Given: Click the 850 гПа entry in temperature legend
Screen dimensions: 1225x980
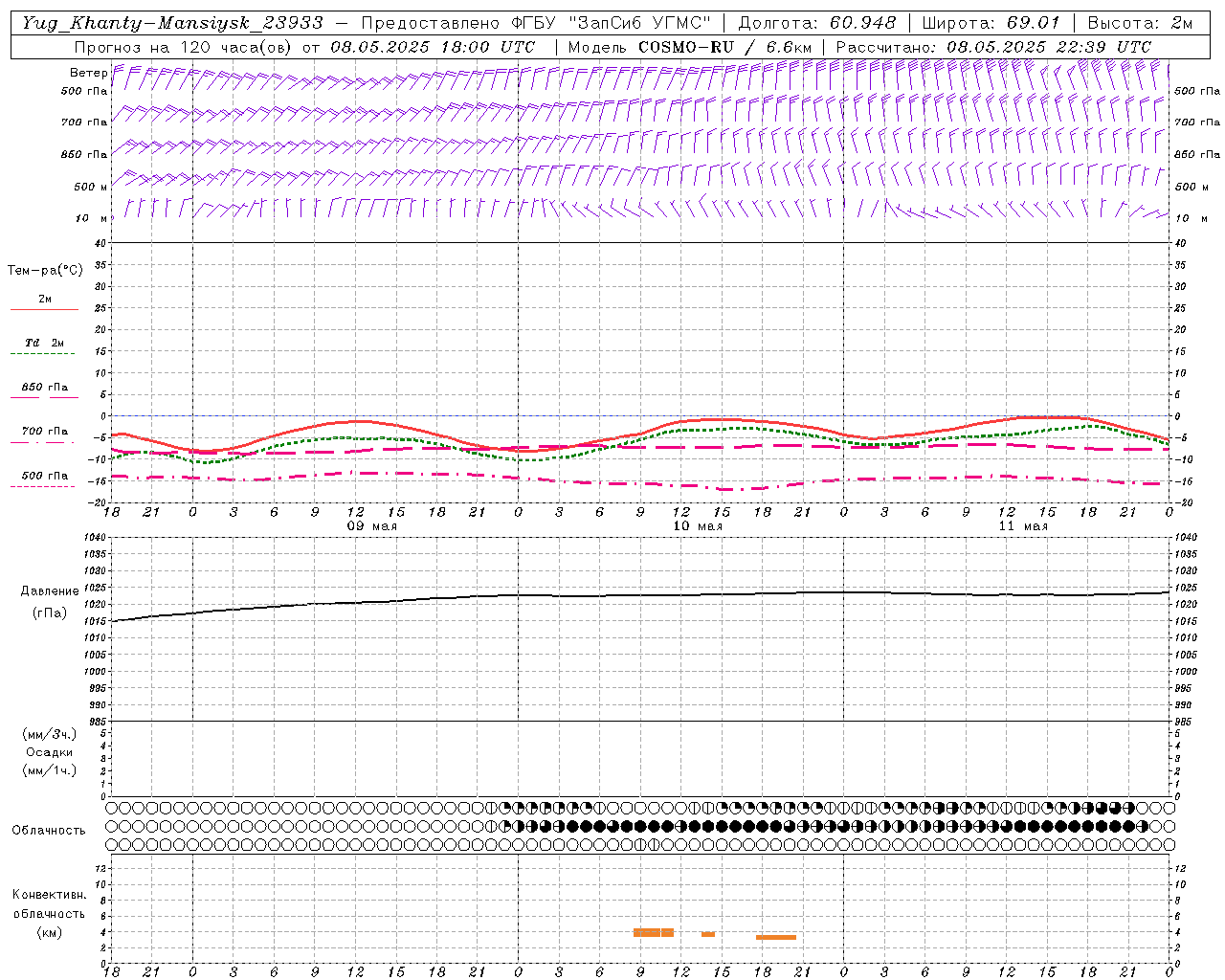Looking at the screenshot, I should coord(45,388).
